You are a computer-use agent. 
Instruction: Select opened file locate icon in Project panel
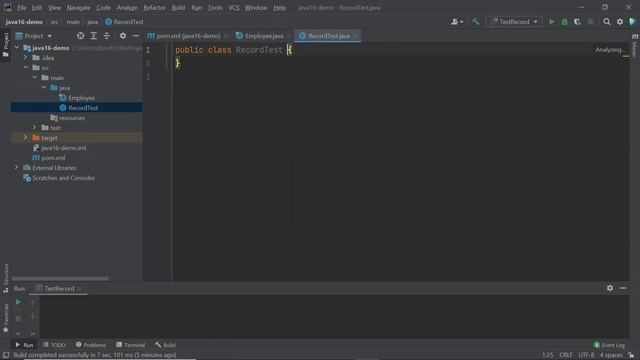[x=80, y=36]
